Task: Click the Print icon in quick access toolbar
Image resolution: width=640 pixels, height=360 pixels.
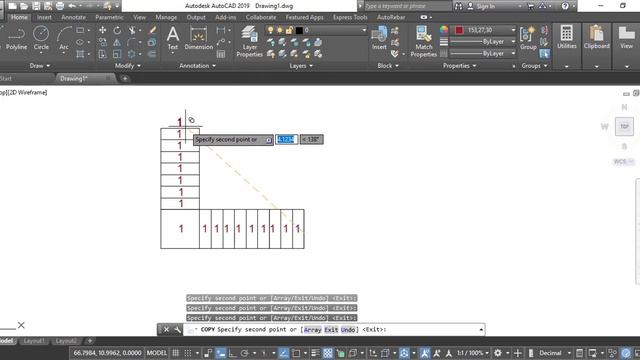Action: click(x=60, y=6)
